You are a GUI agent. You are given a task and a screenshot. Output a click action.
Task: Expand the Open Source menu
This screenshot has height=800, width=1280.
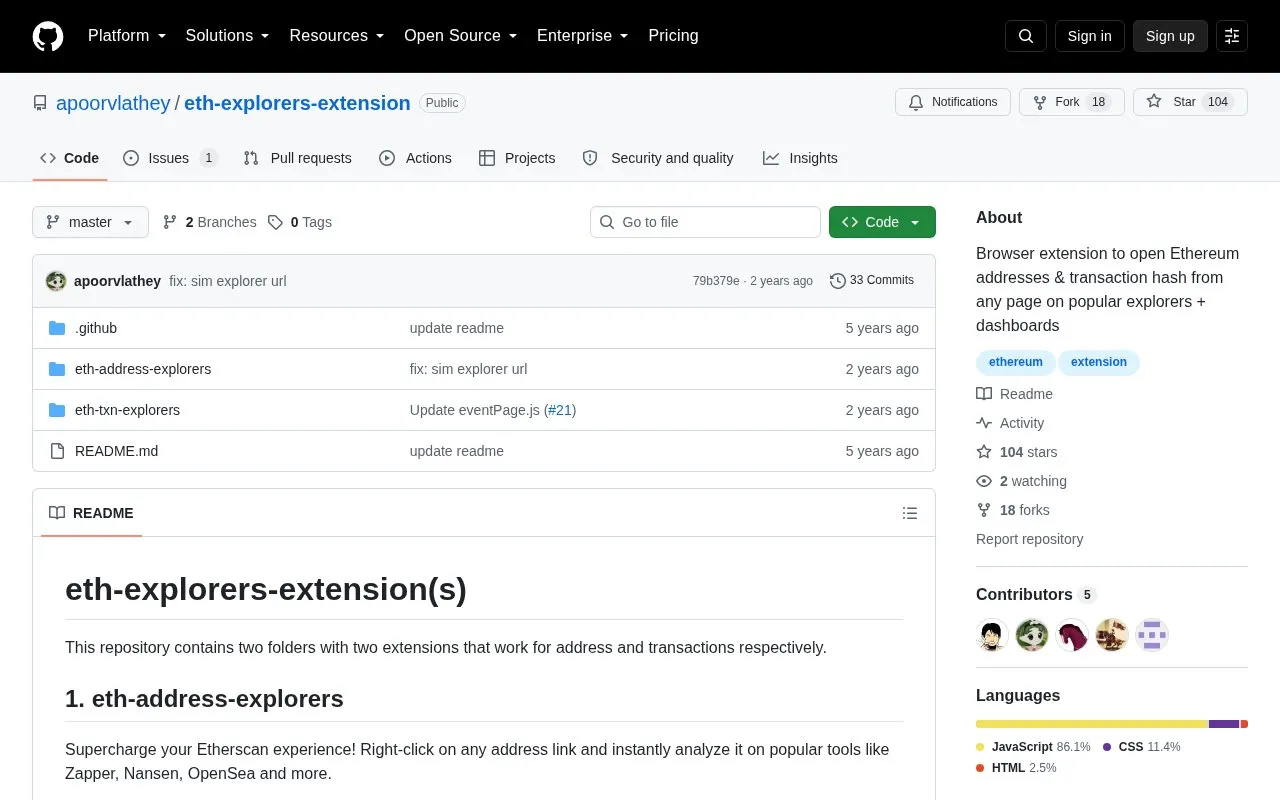[460, 36]
